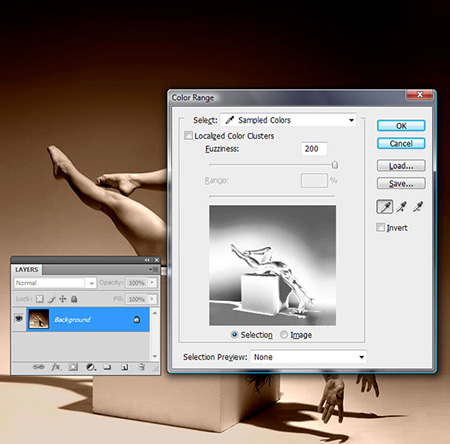The image size is (450, 444).
Task: Click the Range percentage field
Action: tap(314, 181)
